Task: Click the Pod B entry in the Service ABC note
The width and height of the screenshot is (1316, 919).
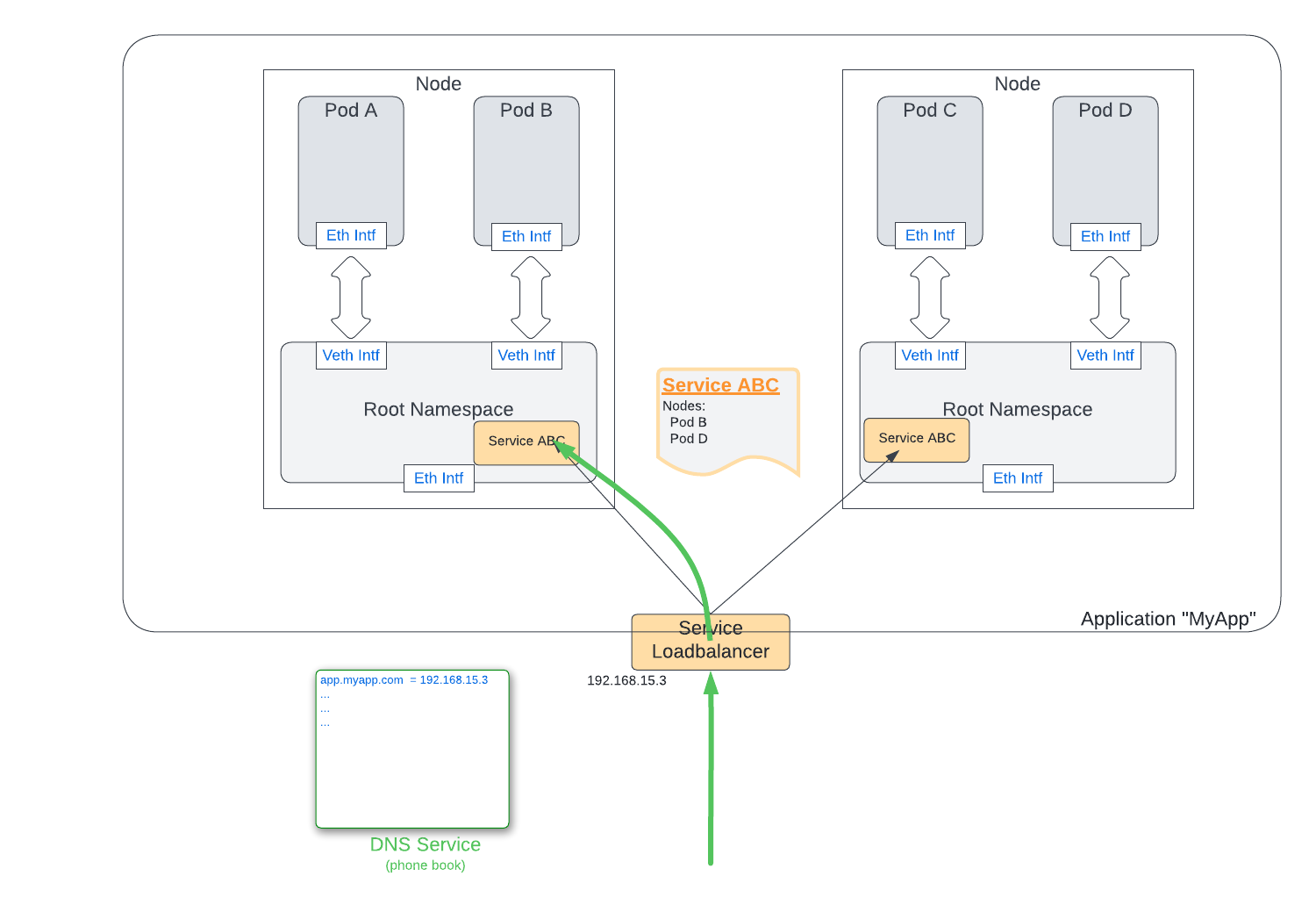Action: coord(689,422)
